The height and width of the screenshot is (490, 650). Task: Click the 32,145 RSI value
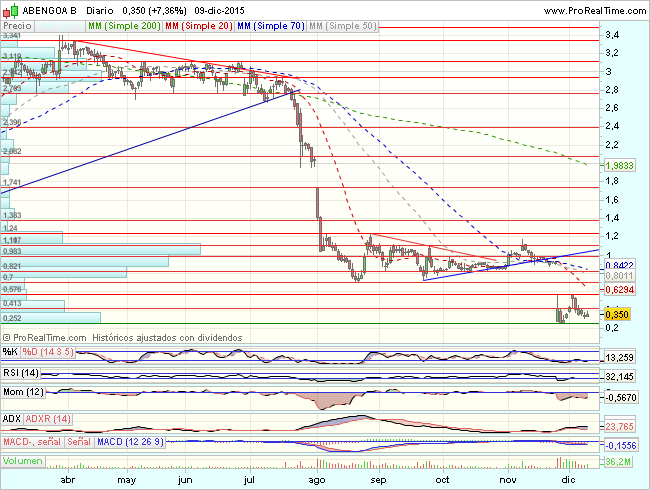619,376
